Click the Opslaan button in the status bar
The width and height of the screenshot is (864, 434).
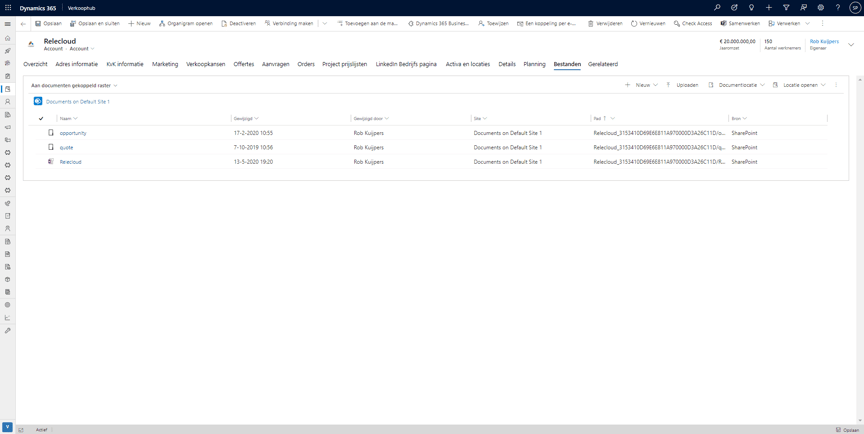click(x=847, y=430)
